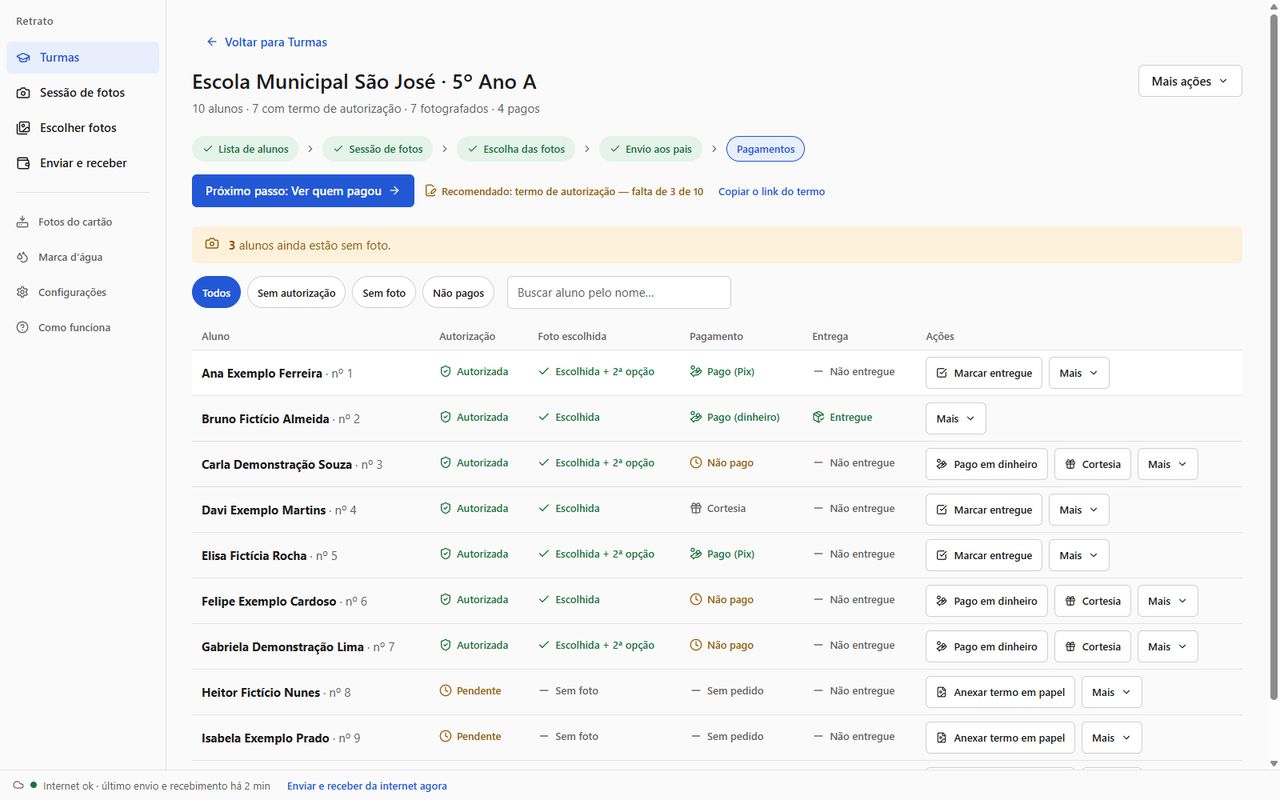Grant Cortesia to Carla Demonstração Souza
The width and height of the screenshot is (1280, 800).
pos(1093,464)
